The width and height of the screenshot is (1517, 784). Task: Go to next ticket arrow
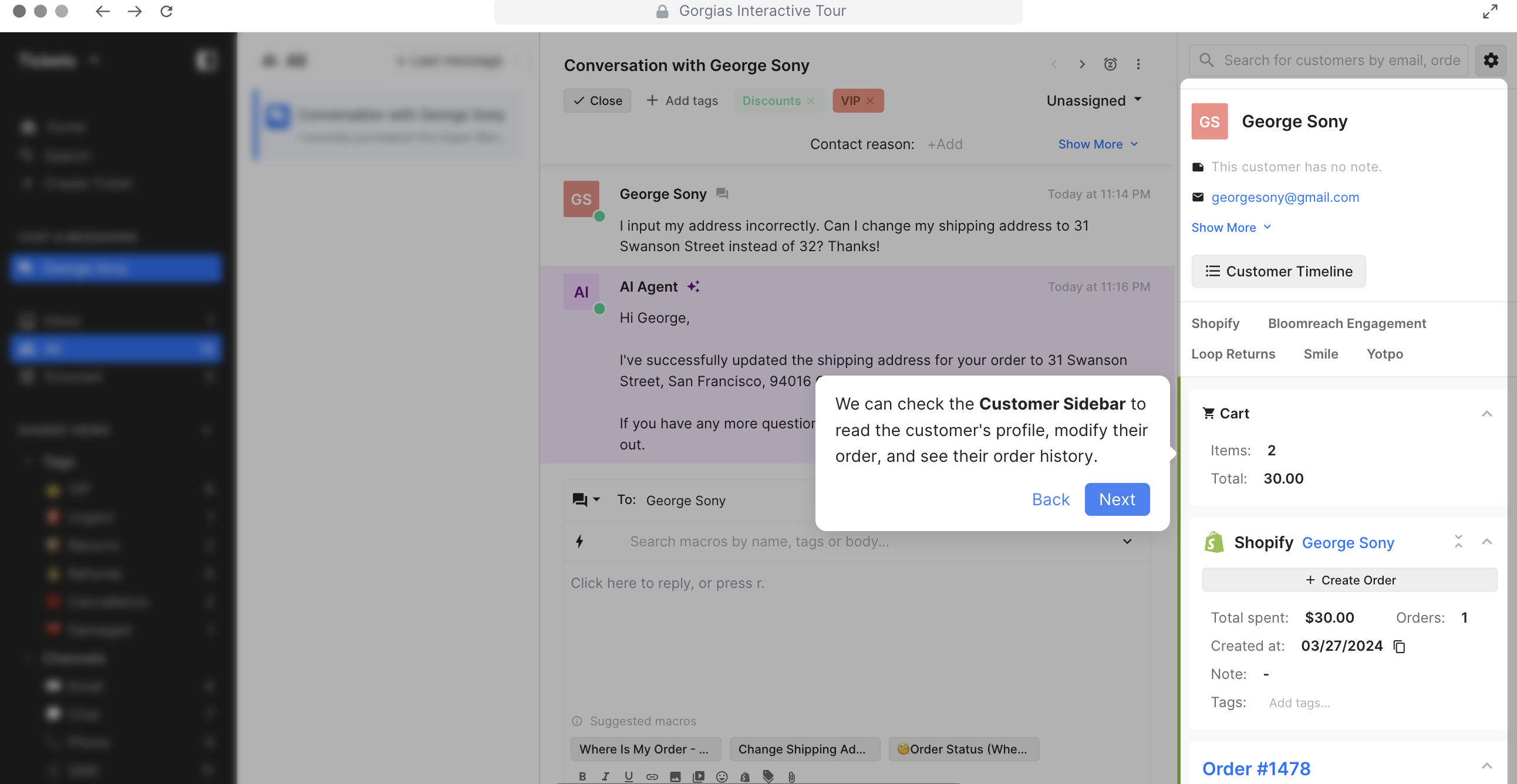pyautogui.click(x=1082, y=64)
